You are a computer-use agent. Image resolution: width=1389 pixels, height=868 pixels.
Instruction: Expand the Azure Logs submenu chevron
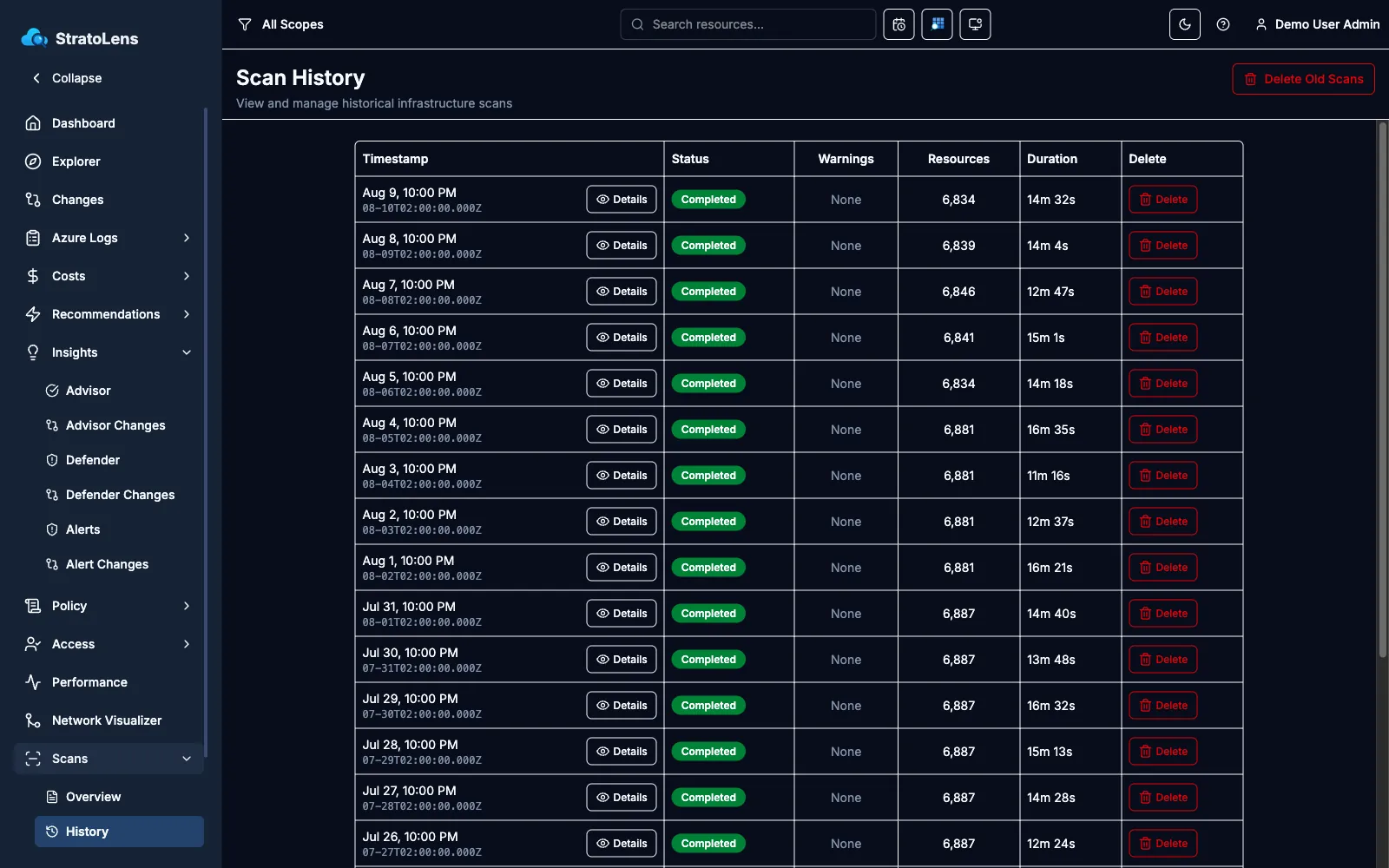pyautogui.click(x=187, y=238)
